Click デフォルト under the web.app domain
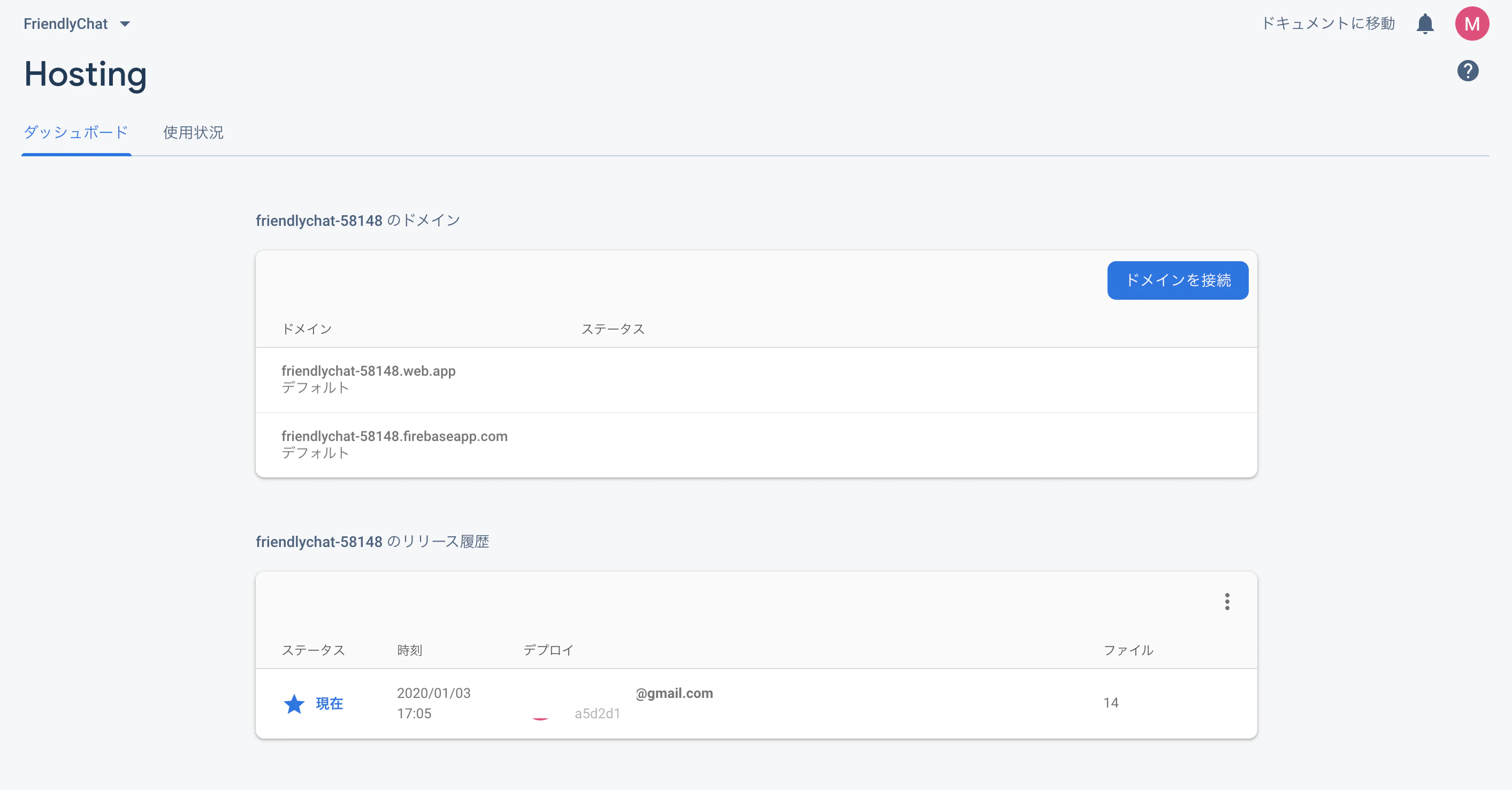The image size is (1512, 790). coord(315,388)
